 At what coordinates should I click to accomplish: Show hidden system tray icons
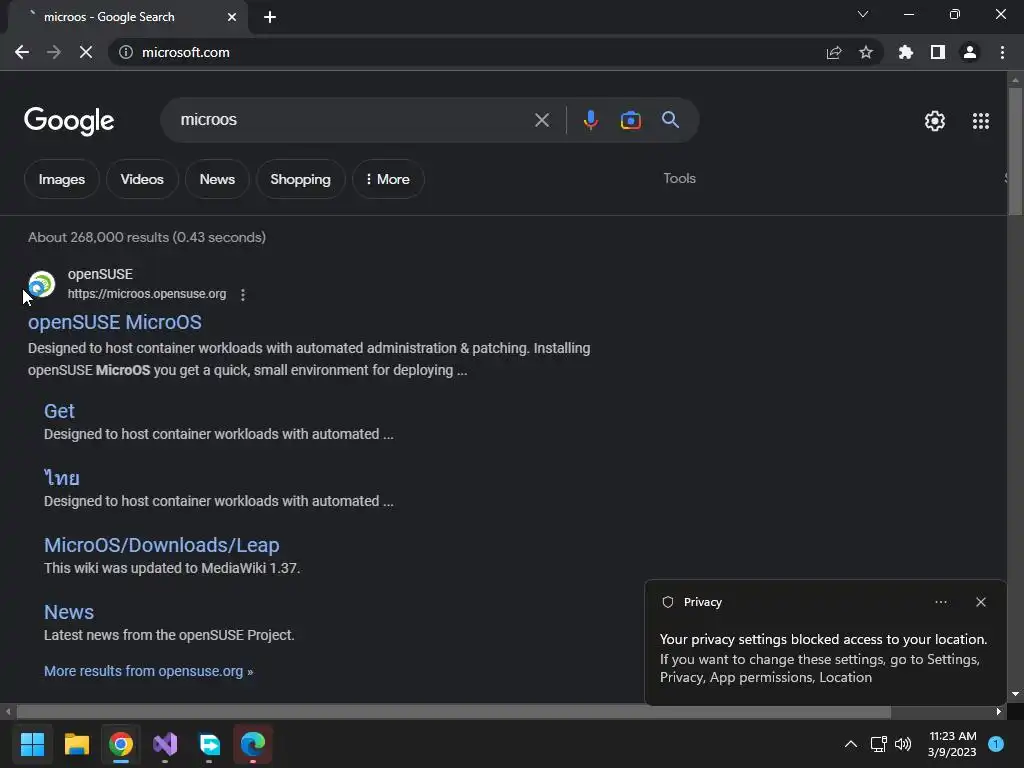[850, 744]
